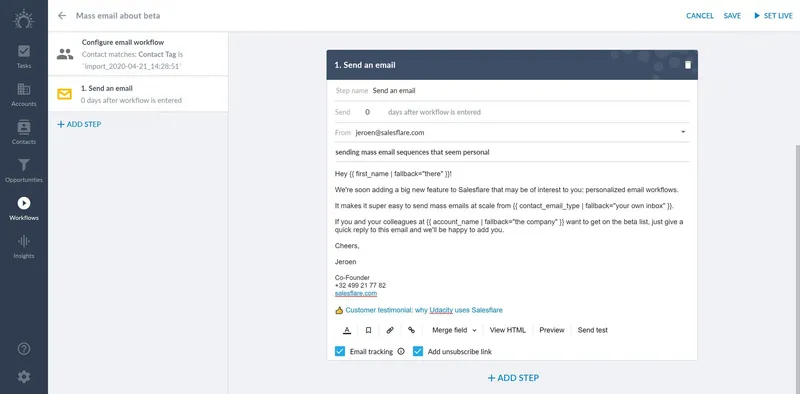Open the help question-mark icon

[x=23, y=349]
